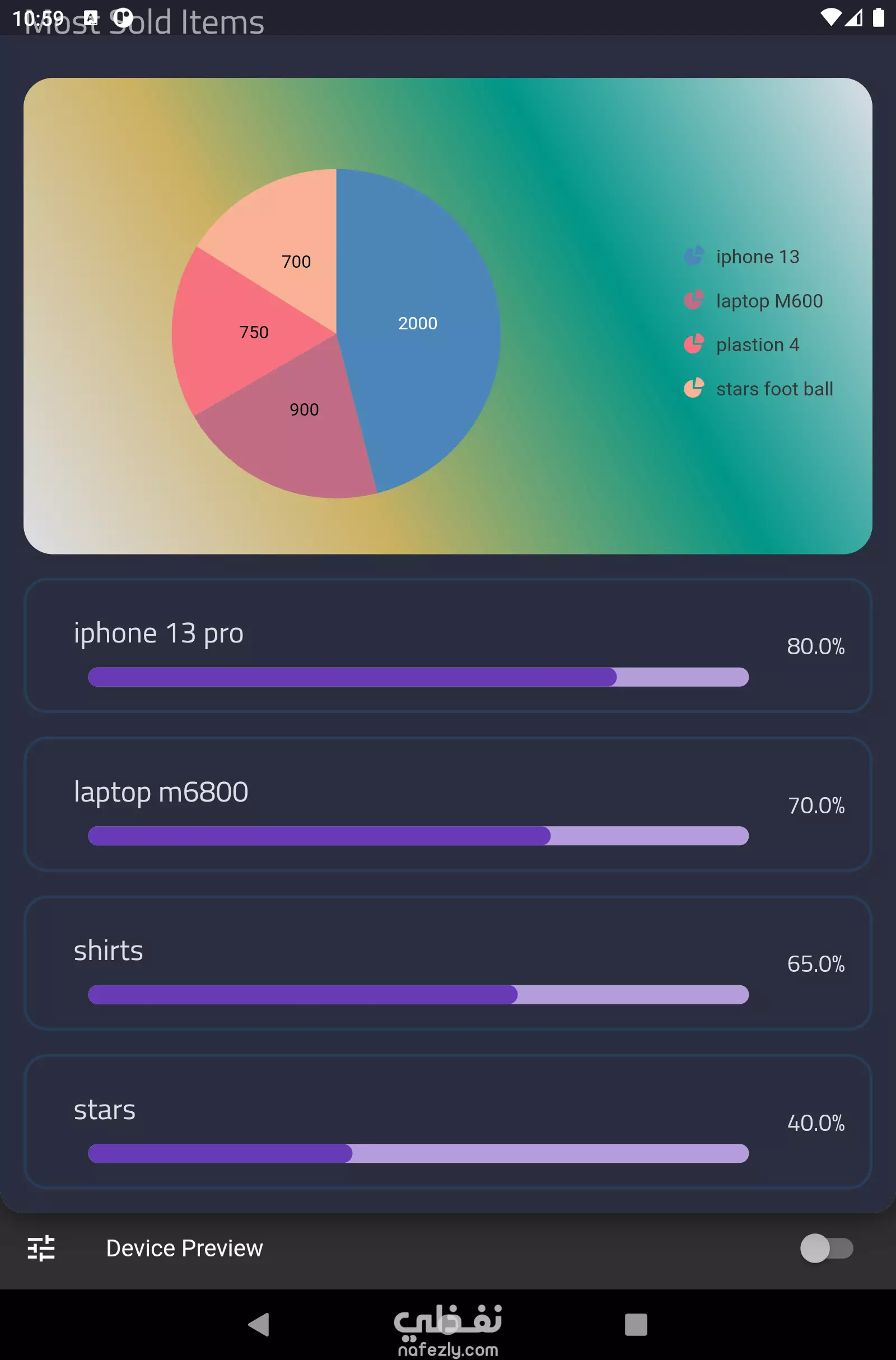This screenshot has width=896, height=1360.
Task: Tap the battery icon in status bar
Action: [878, 18]
